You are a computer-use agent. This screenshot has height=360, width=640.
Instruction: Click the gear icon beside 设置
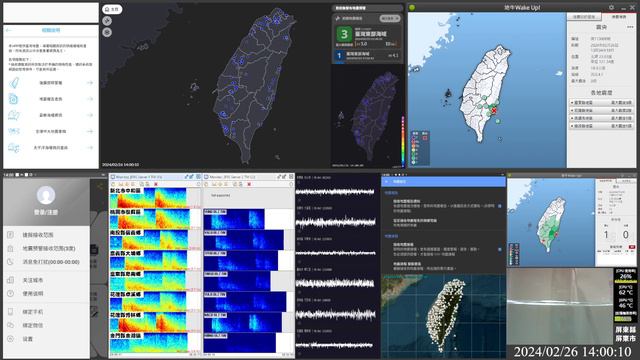tap(11, 339)
